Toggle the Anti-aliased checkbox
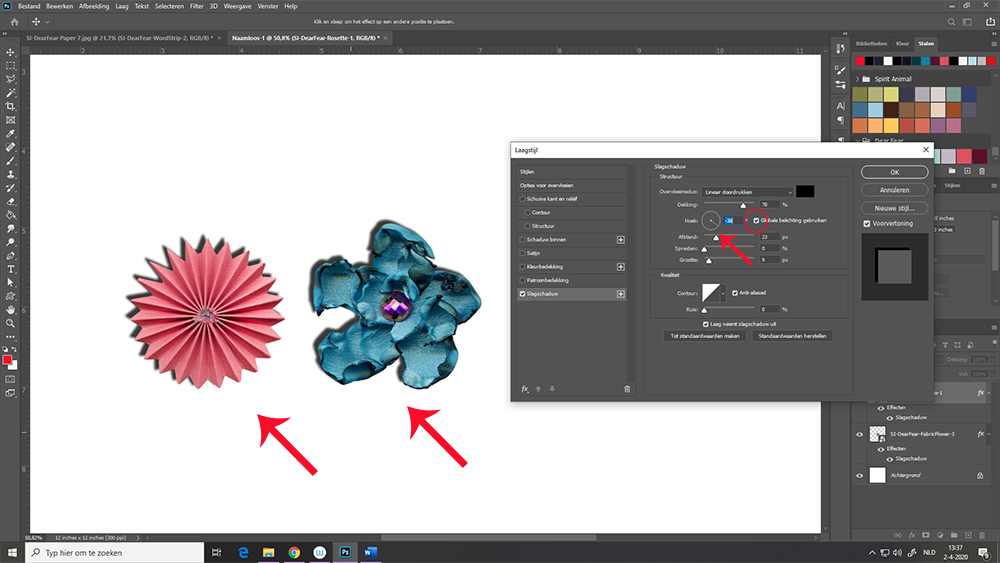This screenshot has height=563, width=1000. tap(735, 293)
